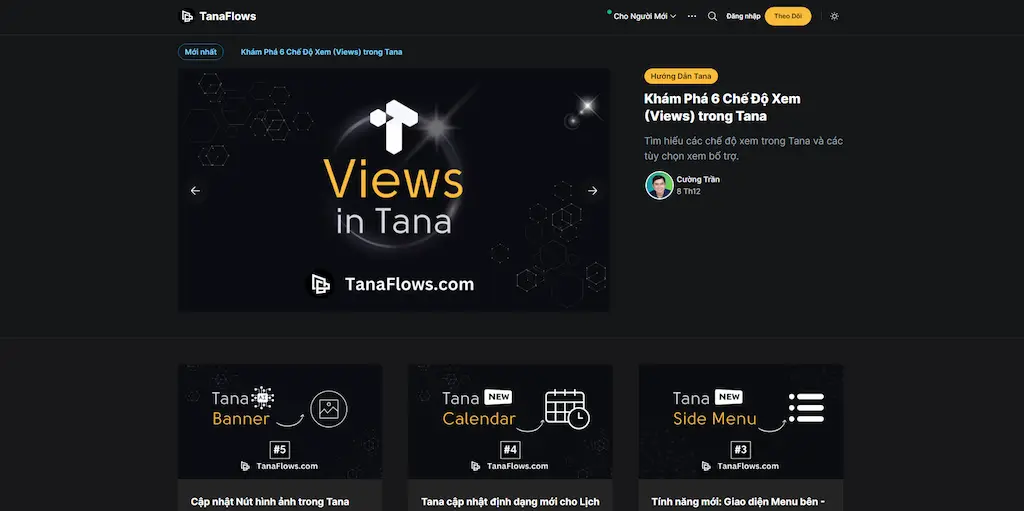Go to next slide with right arrow
This screenshot has width=1024, height=511.
tap(592, 191)
